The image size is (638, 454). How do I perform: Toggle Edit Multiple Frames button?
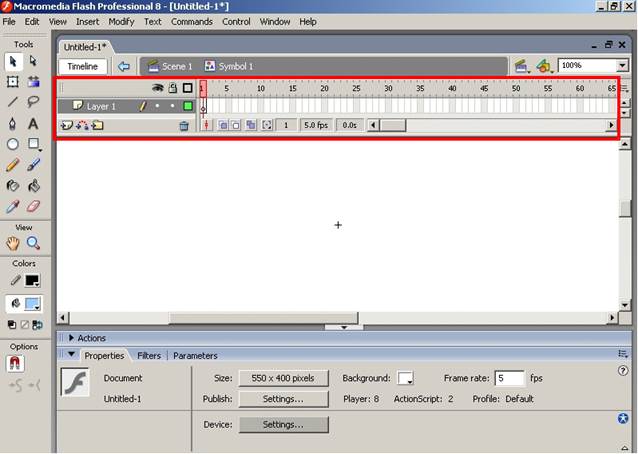pyautogui.click(x=251, y=125)
